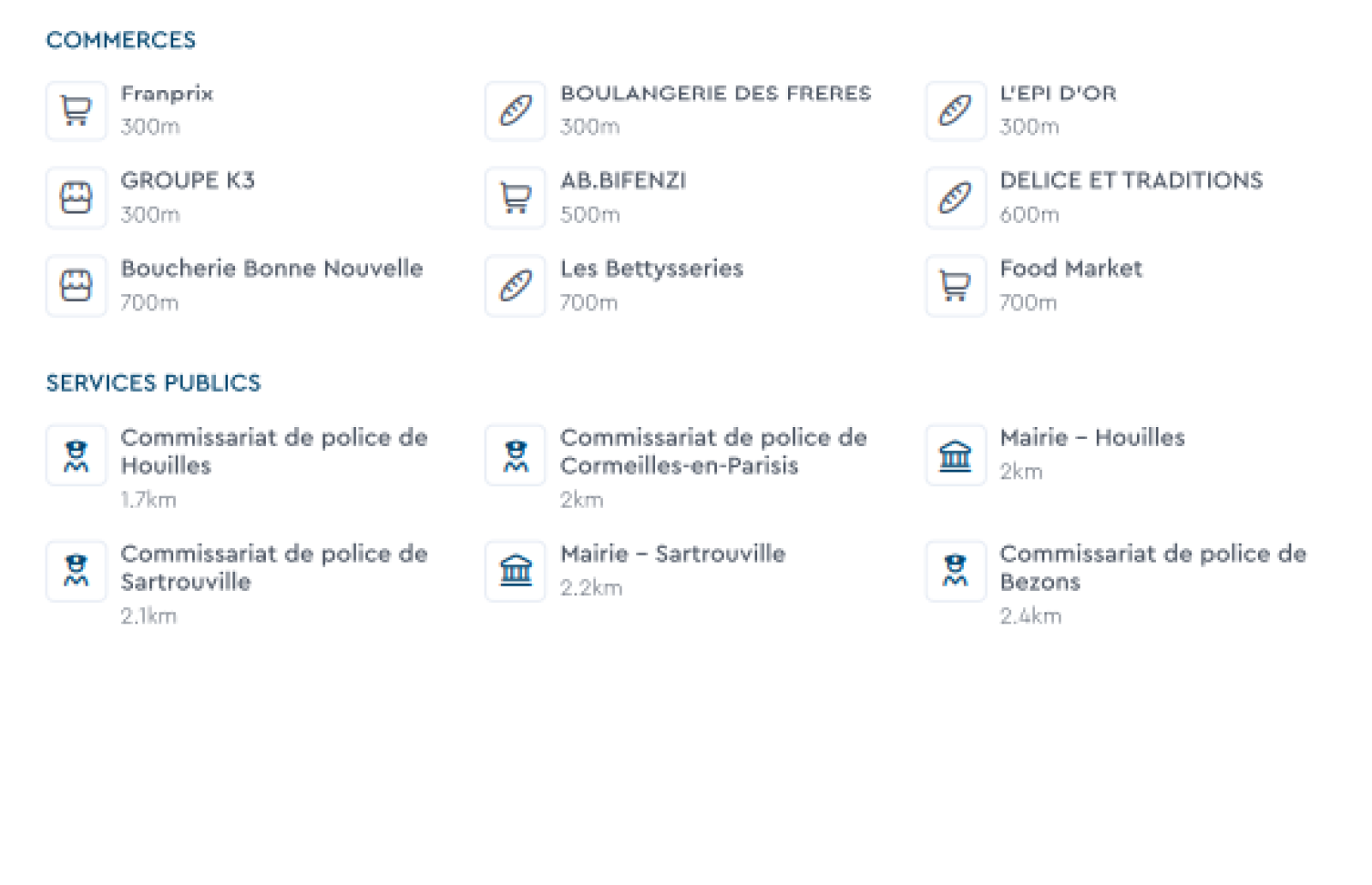Click the COMMERCES section heading
Viewport: 1372px width, 885px height.
(x=121, y=40)
